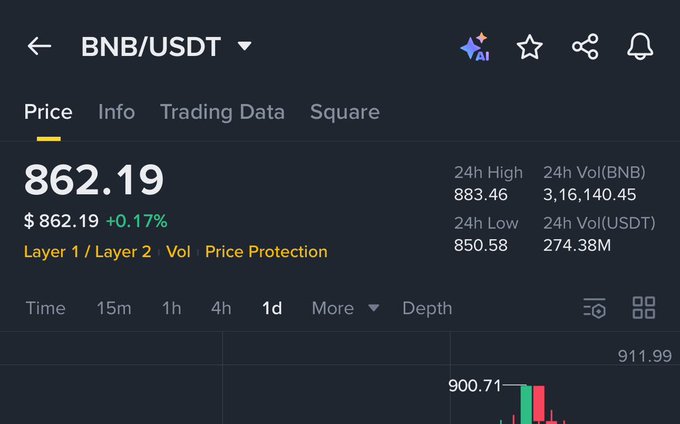
Task: Expand the BNB/USDT pair selector arrow
Action: (245, 46)
